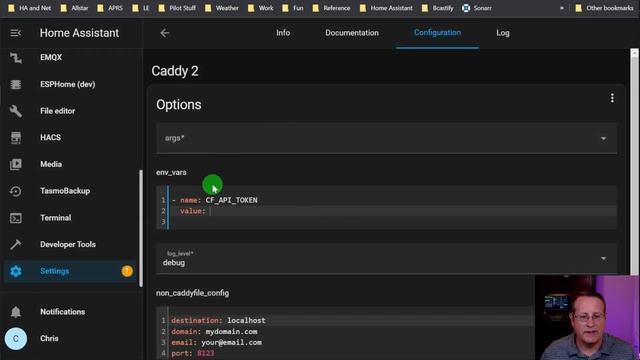The width and height of the screenshot is (640, 360).
Task: Go back with the arrow icon
Action: coord(164,33)
